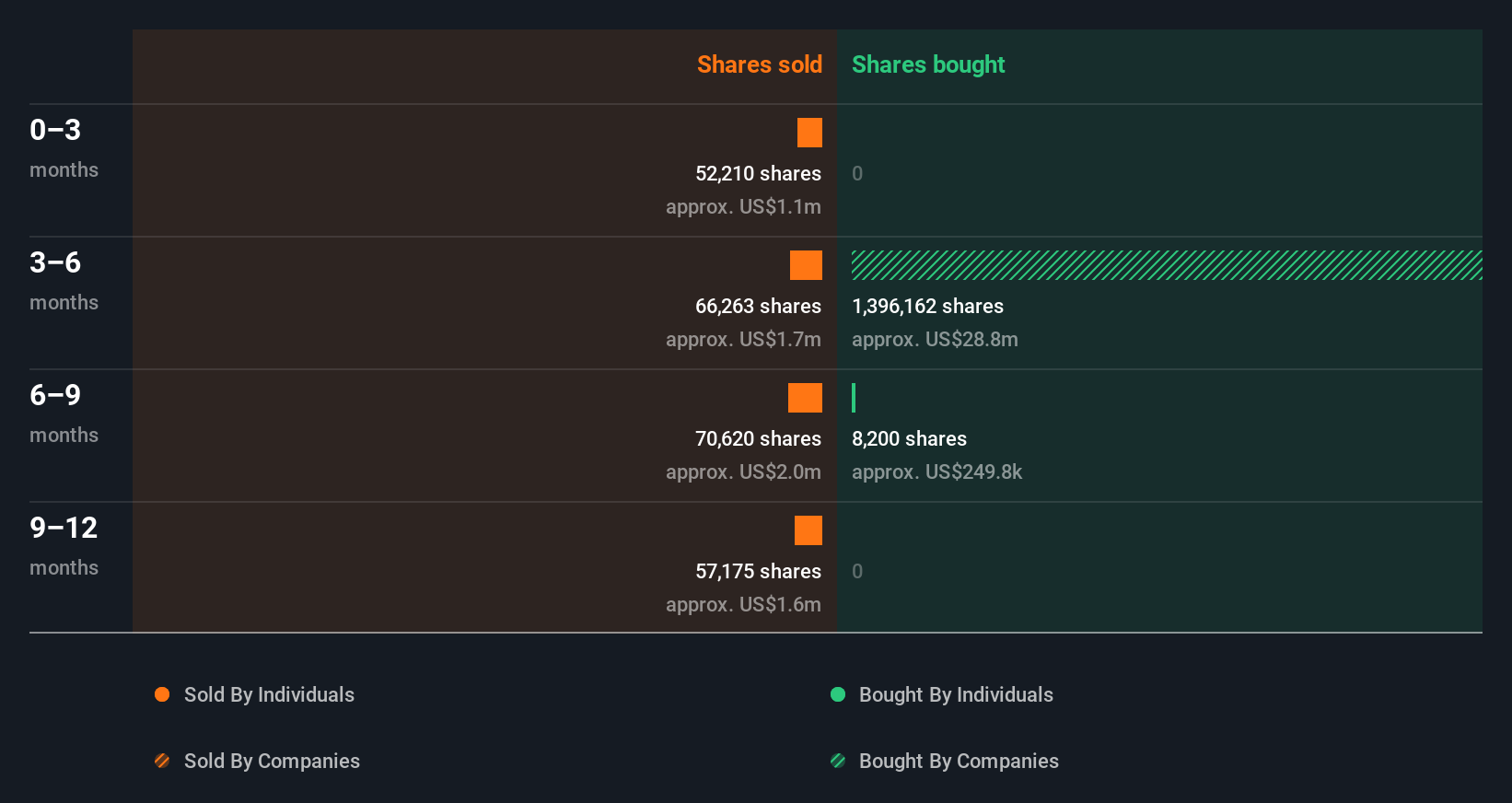Screen dimensions: 1512x803
Task: Select the orange sold bar for 0–3 months
Action: pos(809,133)
